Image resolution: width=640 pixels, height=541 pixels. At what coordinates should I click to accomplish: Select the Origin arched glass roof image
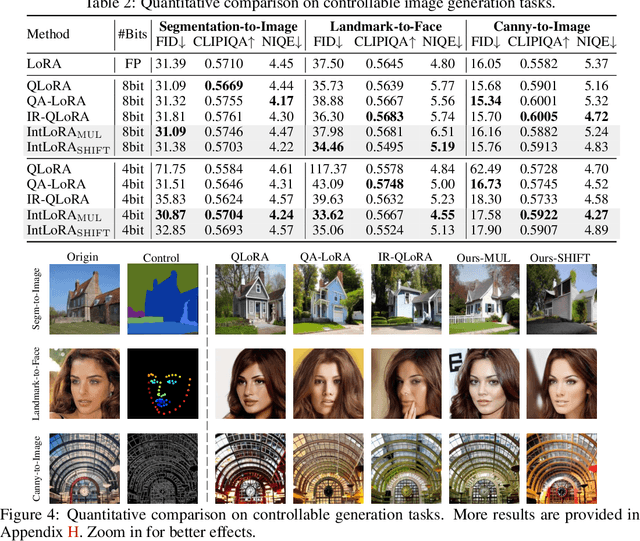(x=84, y=468)
